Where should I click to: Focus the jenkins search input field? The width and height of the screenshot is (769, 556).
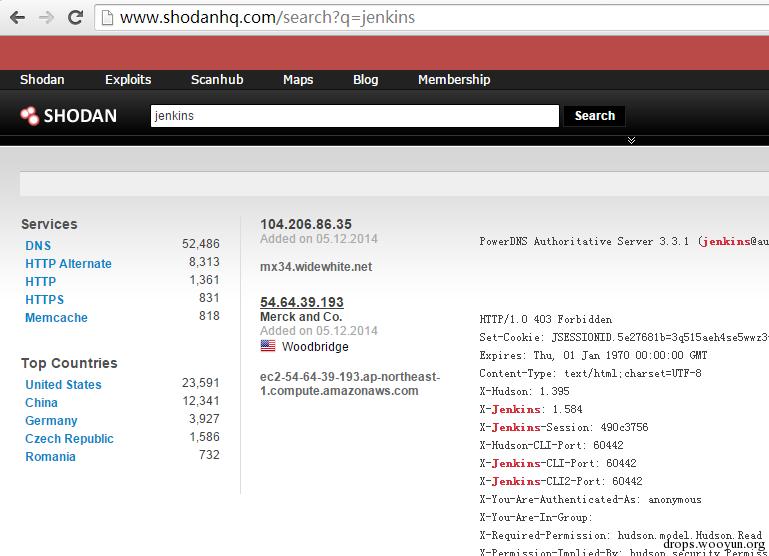[x=355, y=116]
